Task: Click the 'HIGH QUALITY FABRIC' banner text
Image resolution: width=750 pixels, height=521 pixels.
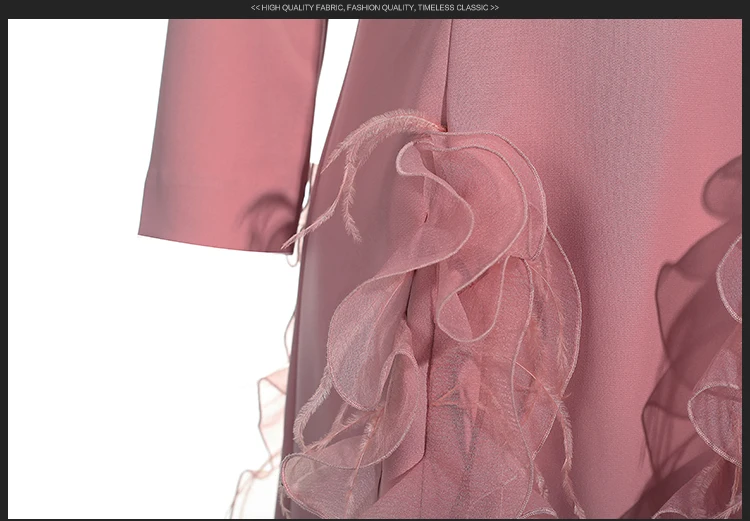Action: tap(375, 8)
